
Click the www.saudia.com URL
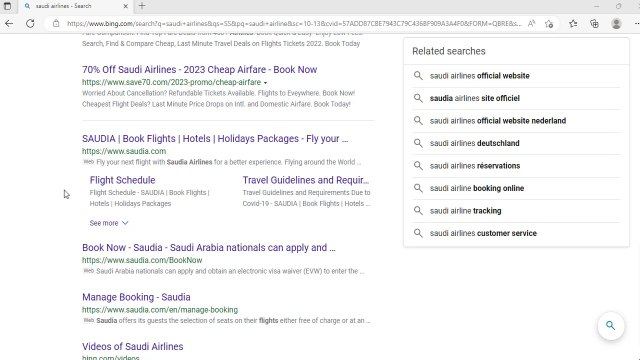(x=124, y=151)
